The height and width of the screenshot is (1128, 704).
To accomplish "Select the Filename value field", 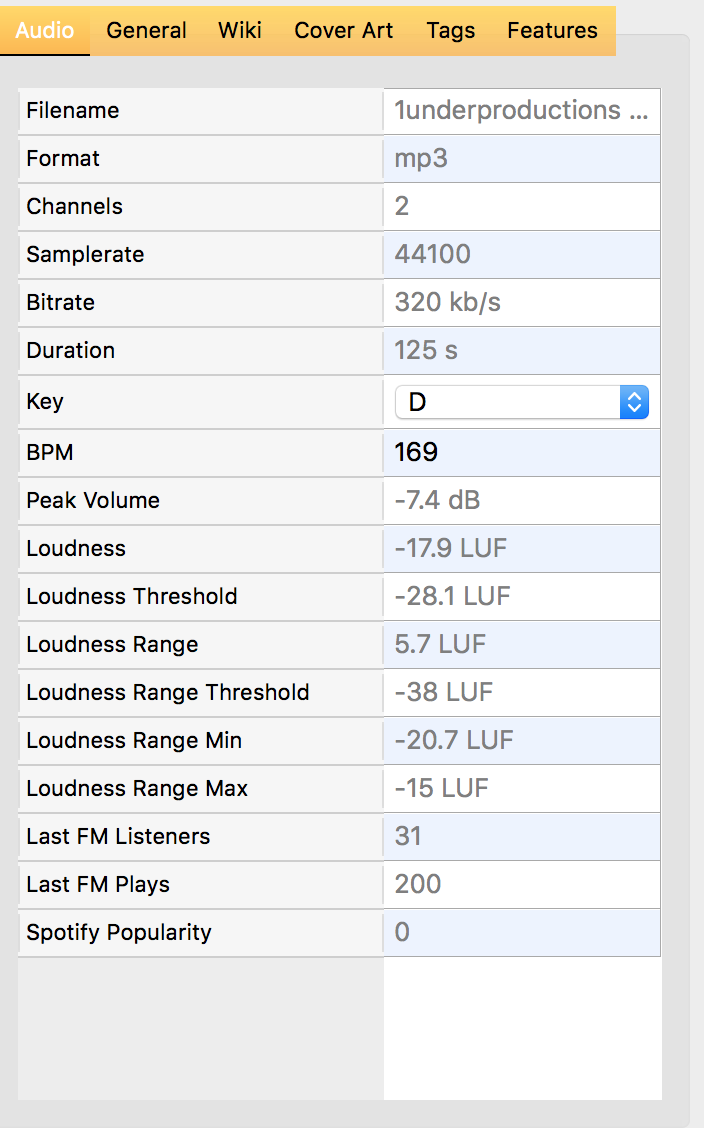I will point(522,111).
